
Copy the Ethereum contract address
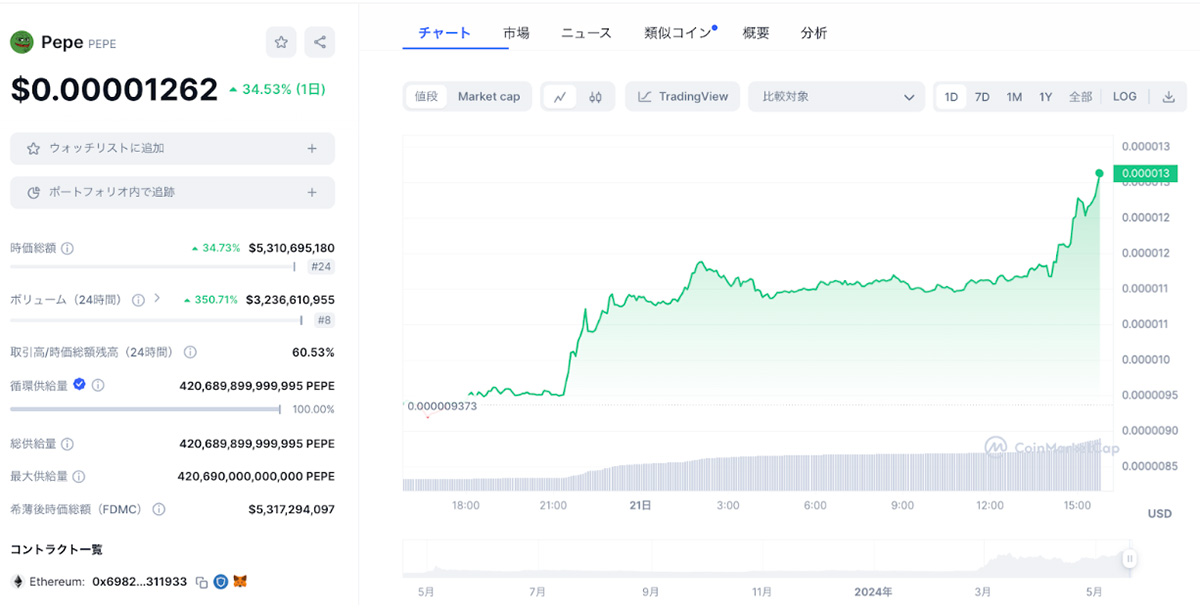[x=202, y=582]
